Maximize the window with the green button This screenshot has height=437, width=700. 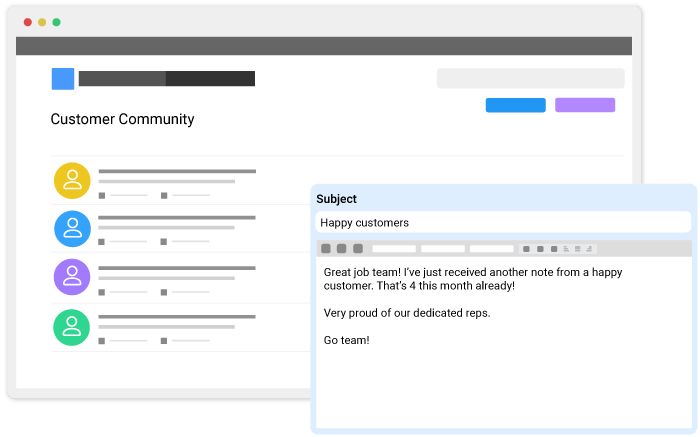tap(56, 22)
